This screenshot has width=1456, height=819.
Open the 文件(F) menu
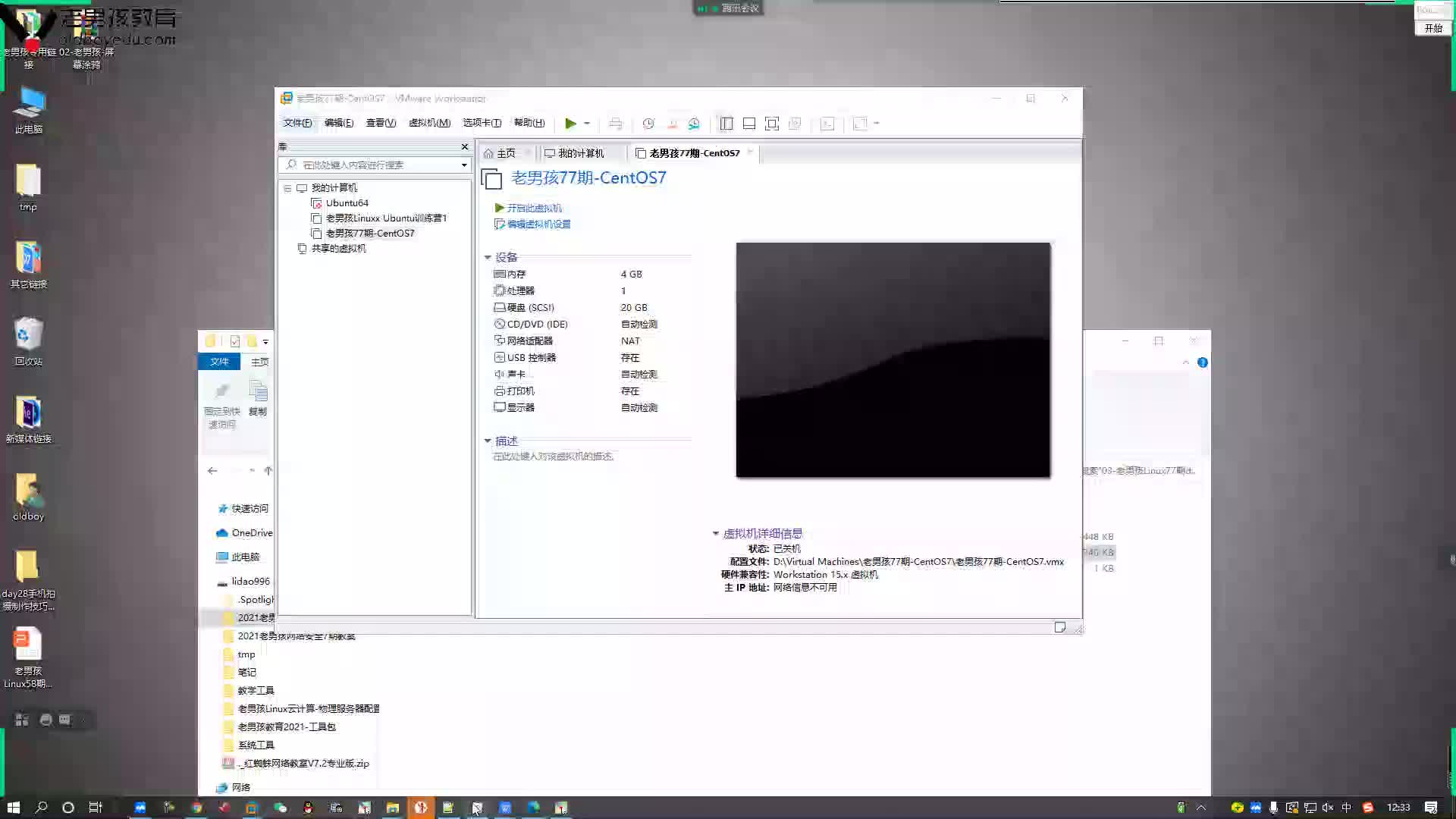tap(297, 123)
